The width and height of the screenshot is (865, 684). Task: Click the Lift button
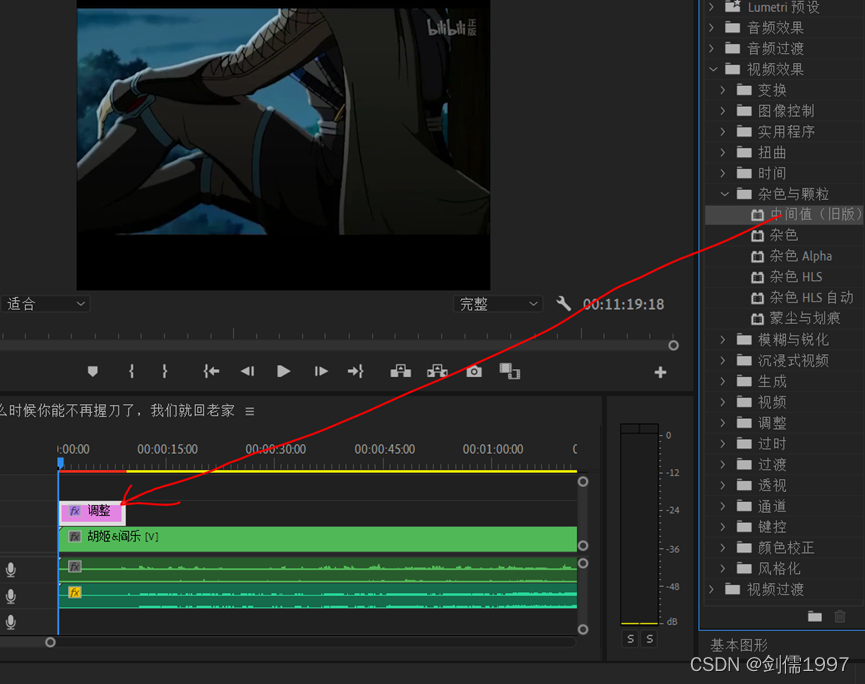[x=401, y=371]
